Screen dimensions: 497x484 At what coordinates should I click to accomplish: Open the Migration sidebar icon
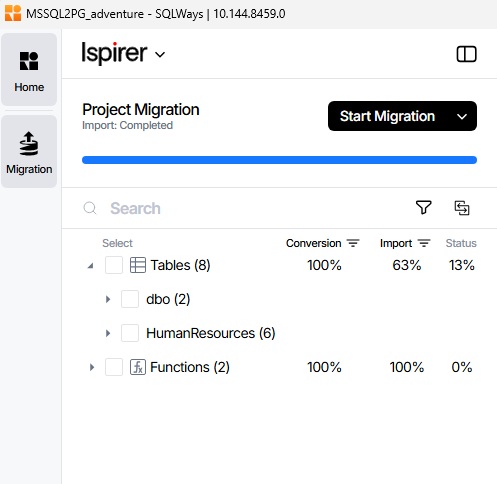click(29, 151)
